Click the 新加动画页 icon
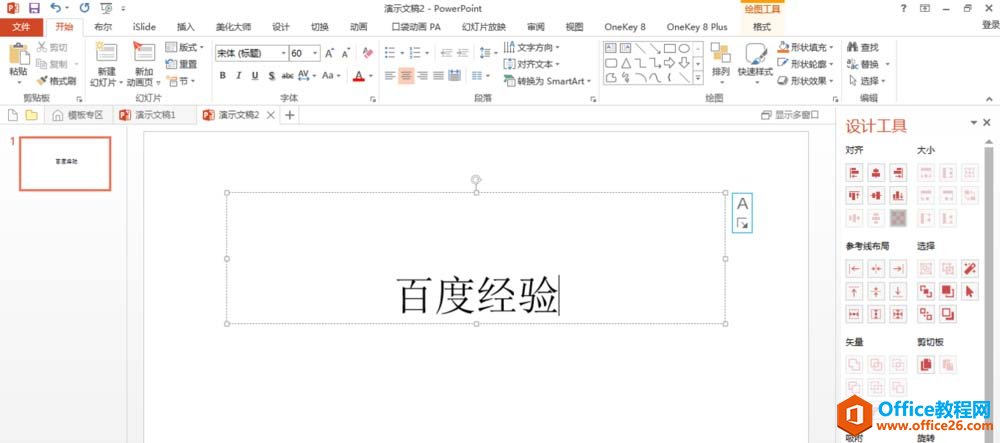Viewport: 1000px width, 443px height. click(x=143, y=52)
